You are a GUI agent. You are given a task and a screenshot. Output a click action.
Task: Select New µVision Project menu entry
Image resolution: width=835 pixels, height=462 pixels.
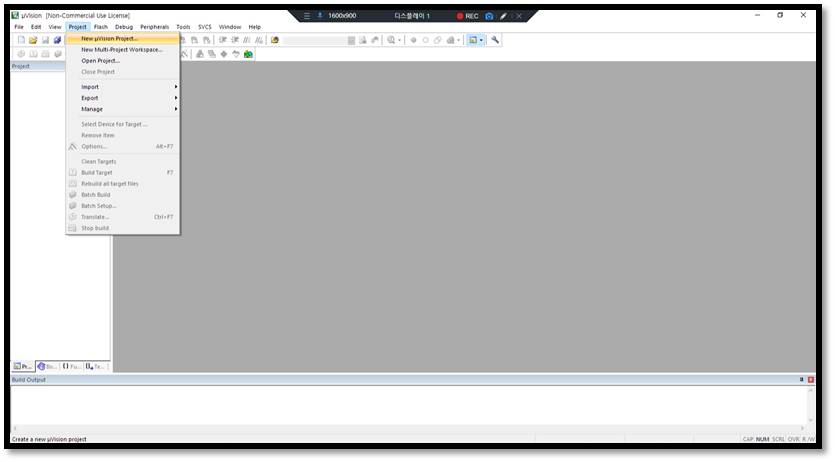(123, 38)
